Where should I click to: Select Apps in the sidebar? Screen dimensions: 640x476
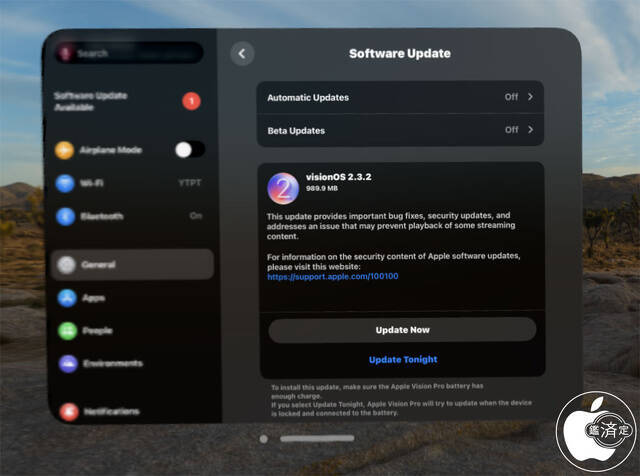click(132, 298)
